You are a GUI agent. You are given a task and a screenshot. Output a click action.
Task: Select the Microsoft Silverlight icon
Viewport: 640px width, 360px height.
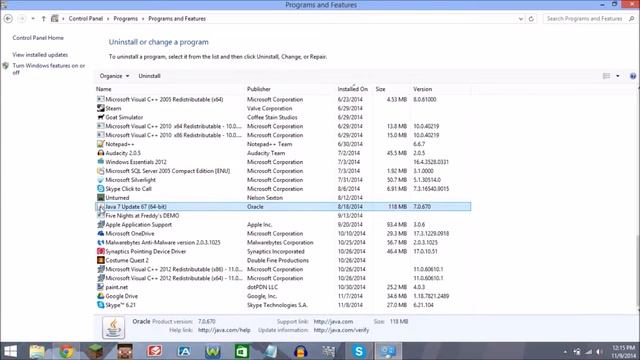(x=100, y=180)
